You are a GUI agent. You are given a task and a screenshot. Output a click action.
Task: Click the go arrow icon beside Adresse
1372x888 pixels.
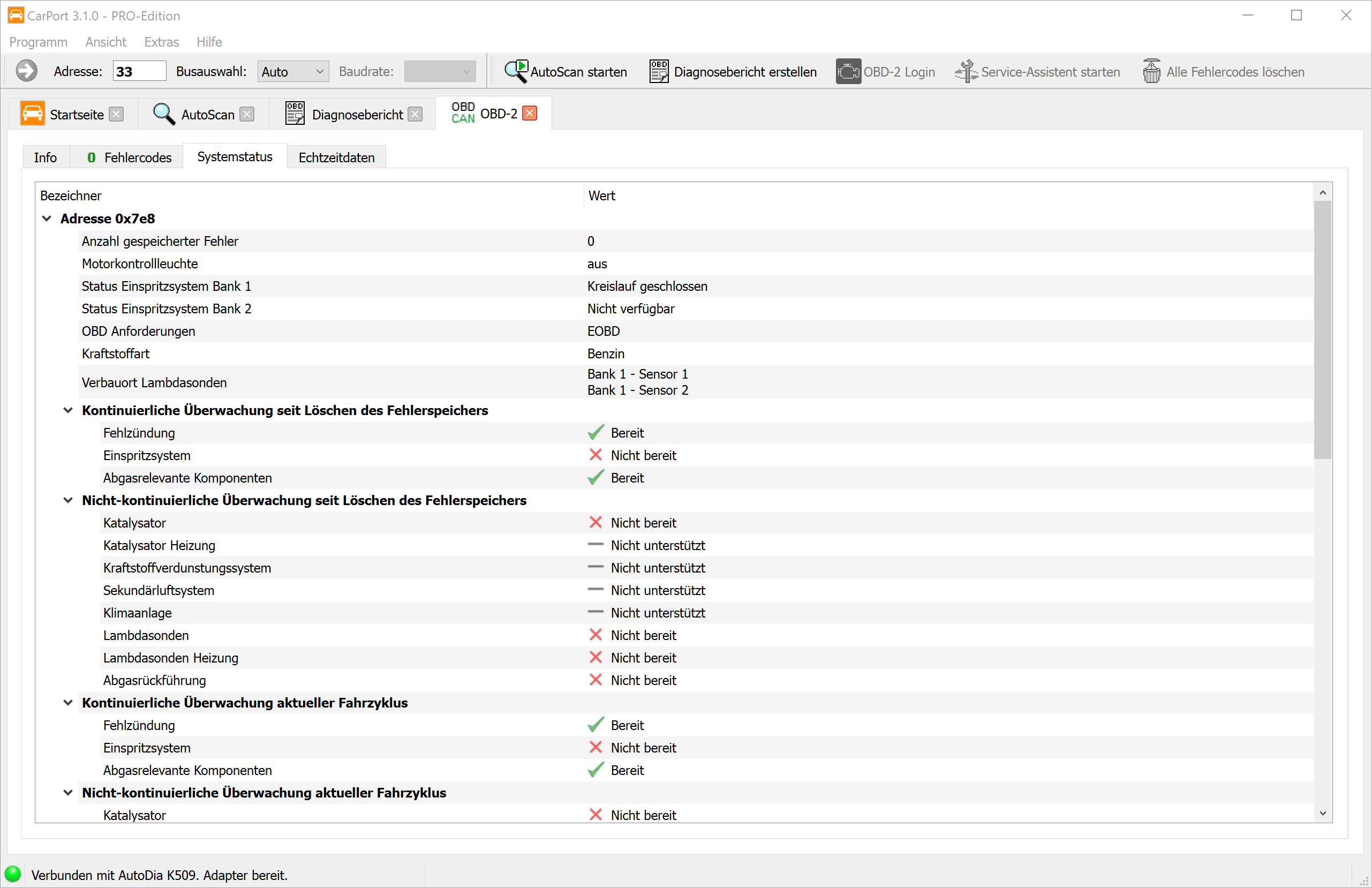point(27,72)
